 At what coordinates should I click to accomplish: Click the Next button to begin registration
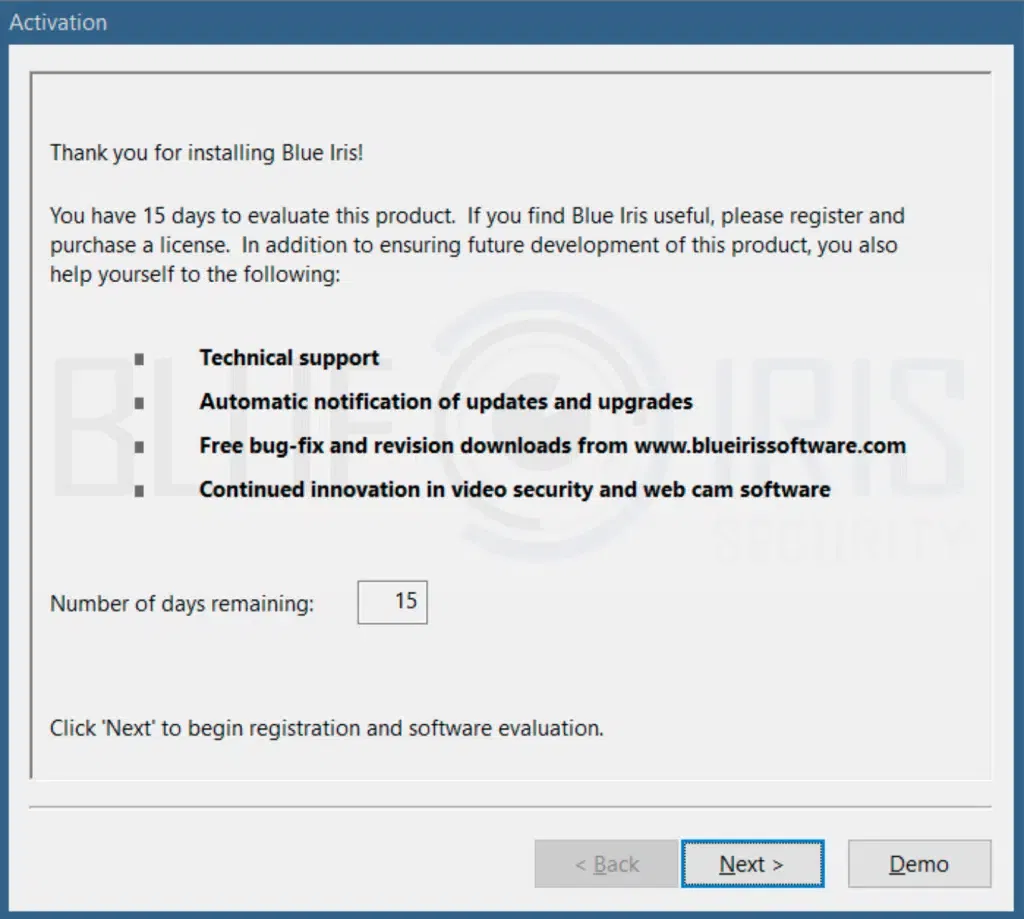752,864
